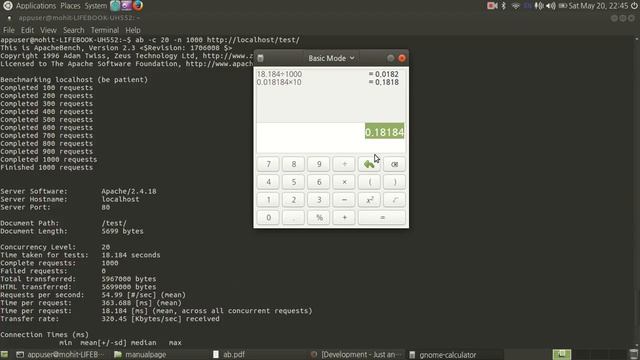The height and width of the screenshot is (360, 640).
Task: Launch Firefox from the top panel
Action: pos(138,5)
